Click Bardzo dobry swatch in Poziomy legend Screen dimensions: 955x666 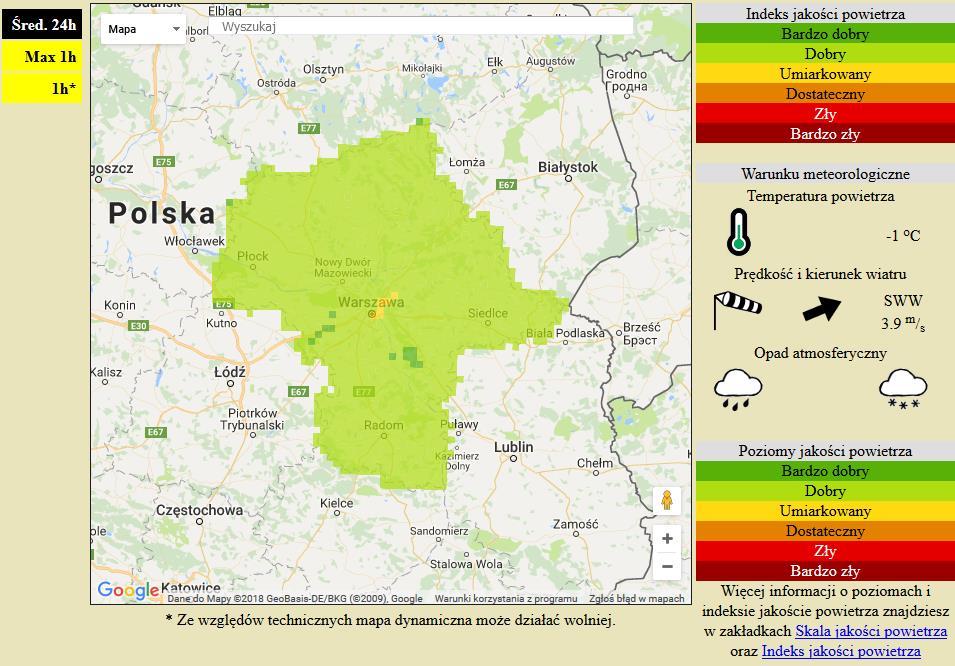coord(825,471)
